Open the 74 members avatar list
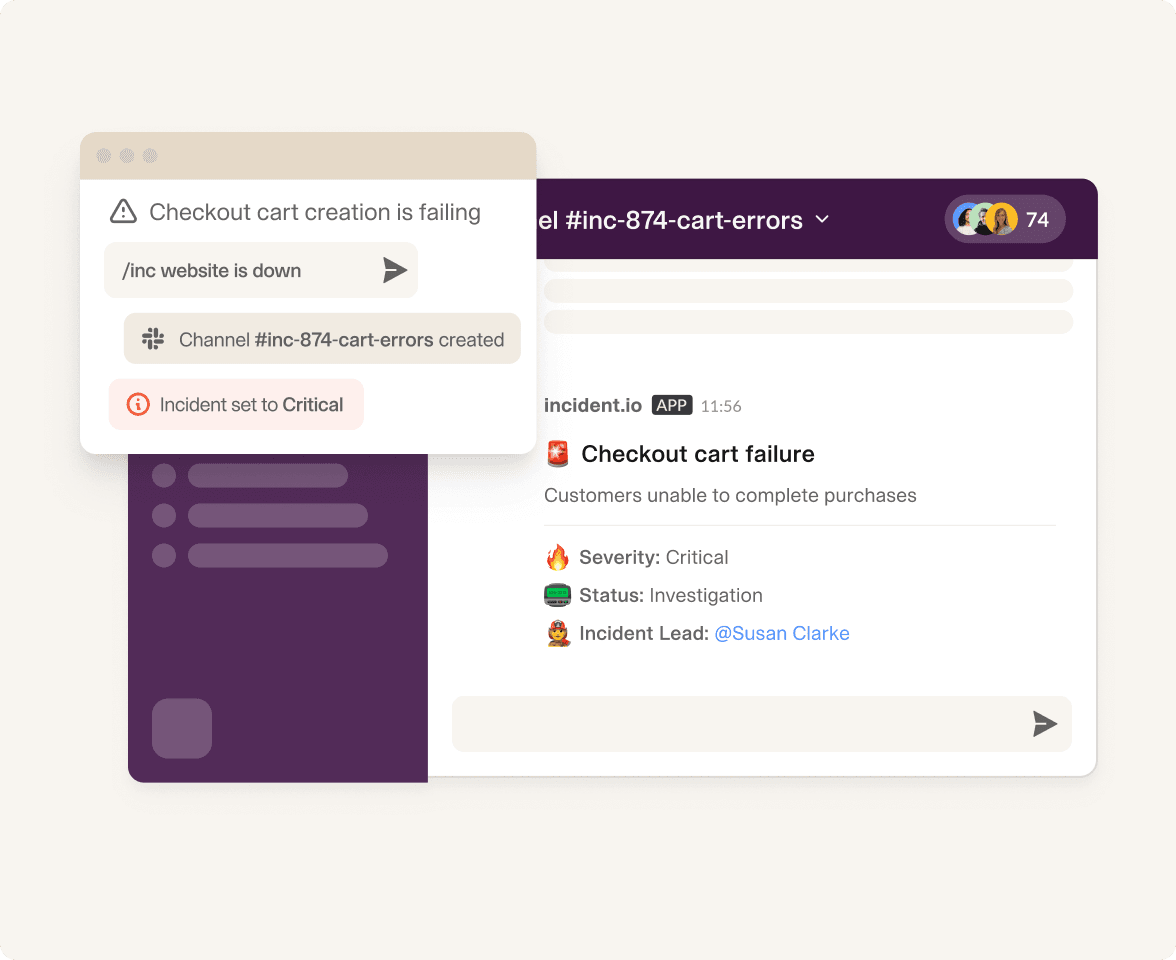Screen dimensions: 1176x960 coord(1004,219)
